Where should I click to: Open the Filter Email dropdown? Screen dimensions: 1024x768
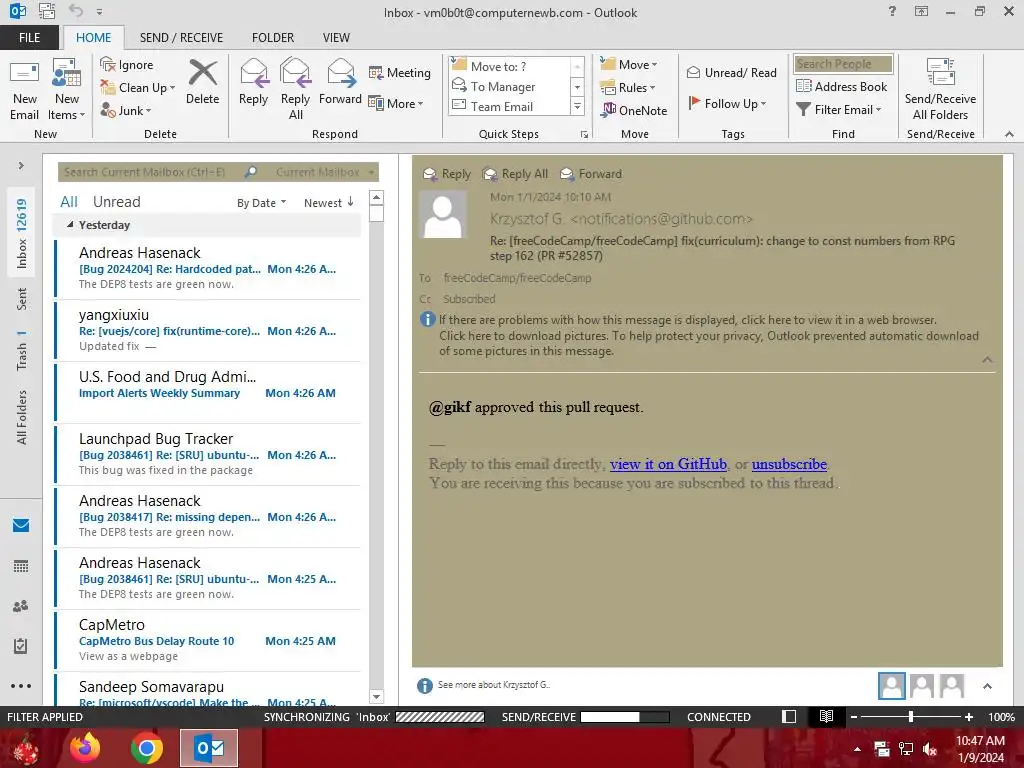(x=839, y=110)
